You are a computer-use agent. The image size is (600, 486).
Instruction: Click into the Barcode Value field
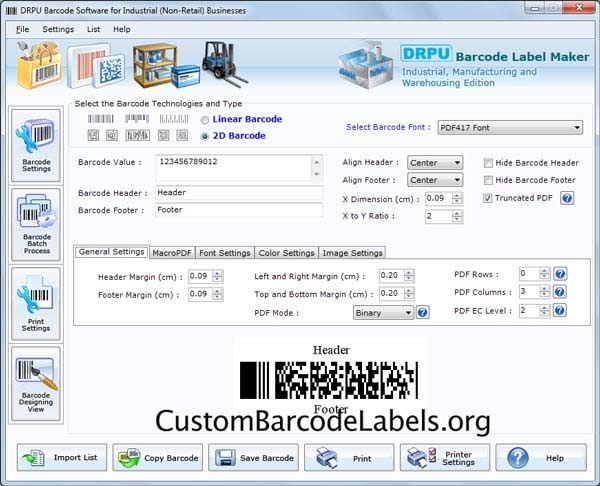[x=233, y=168]
